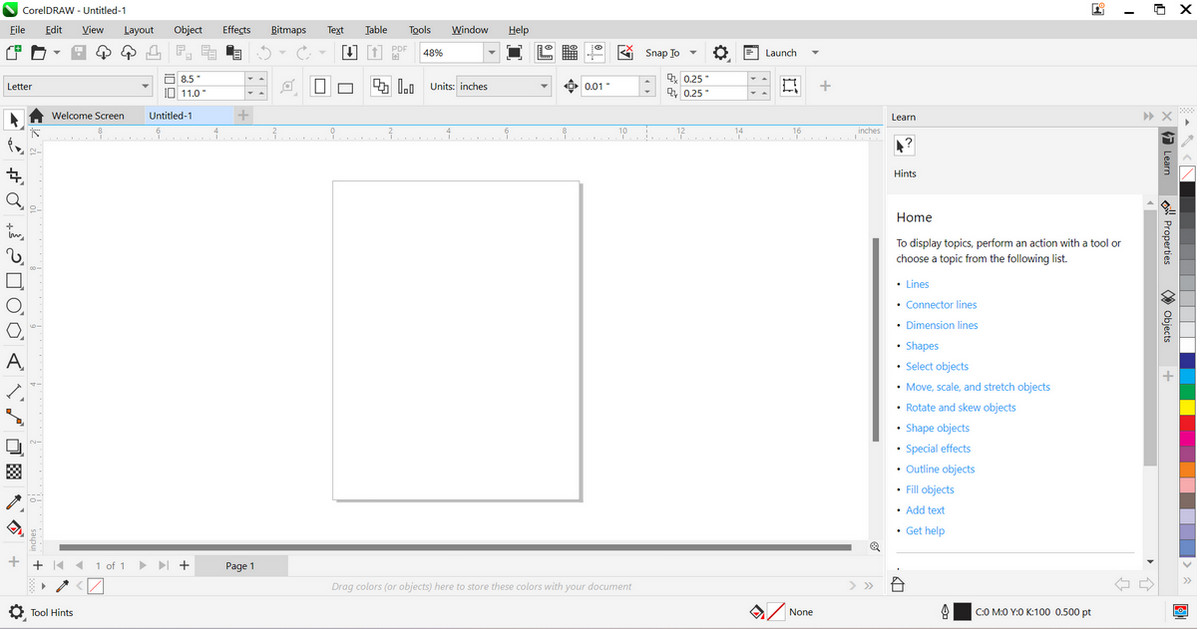This screenshot has width=1200, height=629.
Task: Select the Shape tool
Action: point(14,146)
